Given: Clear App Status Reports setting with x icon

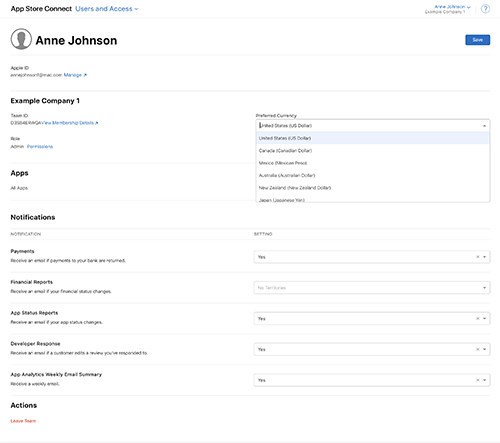Looking at the screenshot, I should click(x=477, y=319).
